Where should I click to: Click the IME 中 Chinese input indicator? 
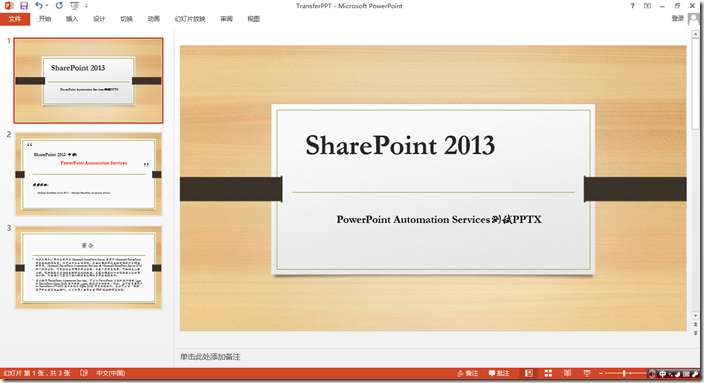[x=662, y=374]
